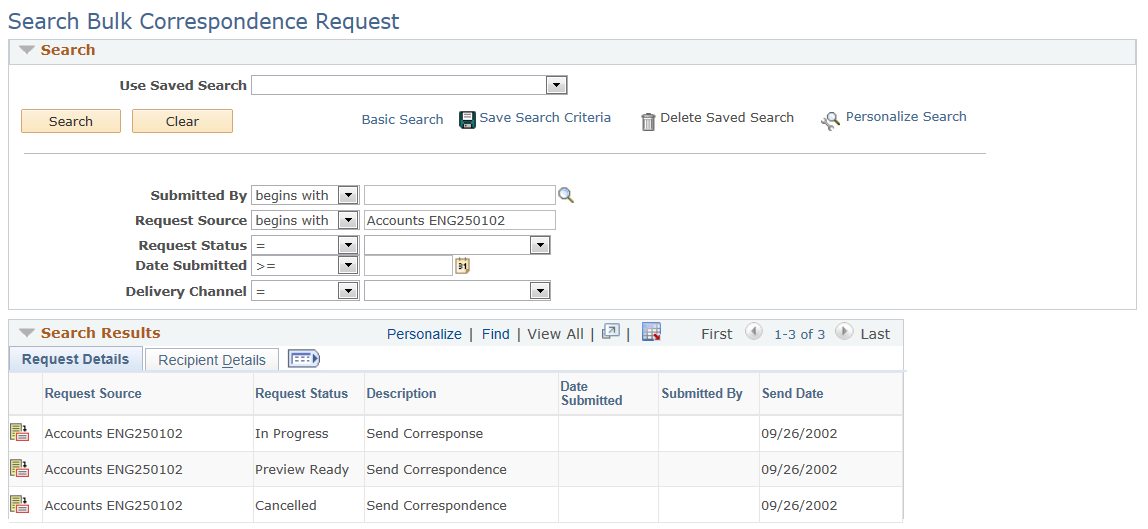The image size is (1148, 529).
Task: Open the Date Submitted calendar picker
Action: (462, 266)
